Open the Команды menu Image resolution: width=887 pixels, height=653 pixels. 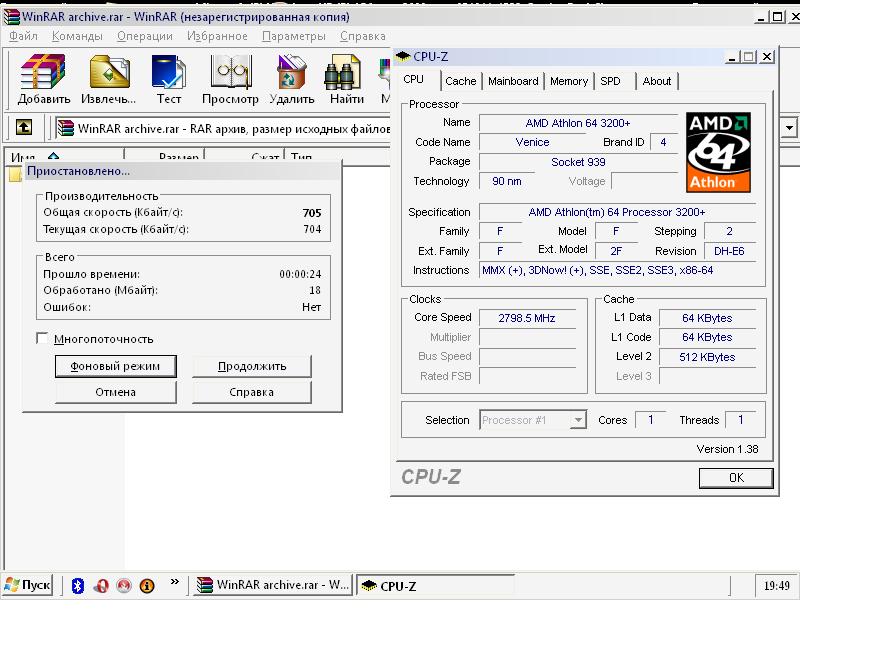pos(77,36)
